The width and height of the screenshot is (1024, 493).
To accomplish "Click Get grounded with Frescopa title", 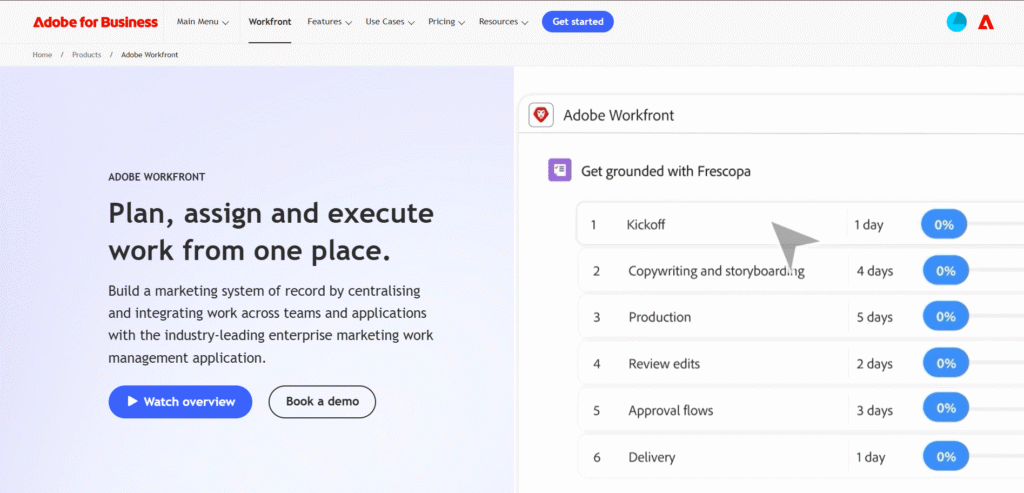I will pos(665,171).
